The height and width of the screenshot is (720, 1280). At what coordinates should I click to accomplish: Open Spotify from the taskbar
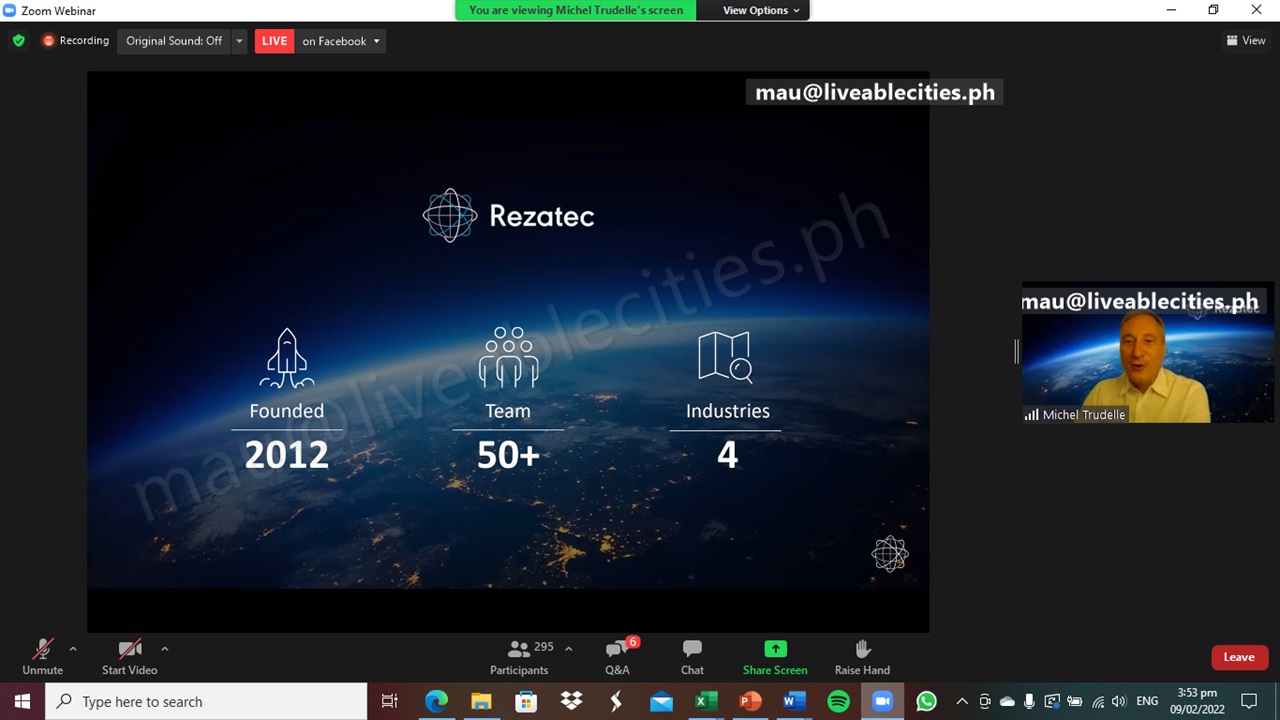pos(838,701)
